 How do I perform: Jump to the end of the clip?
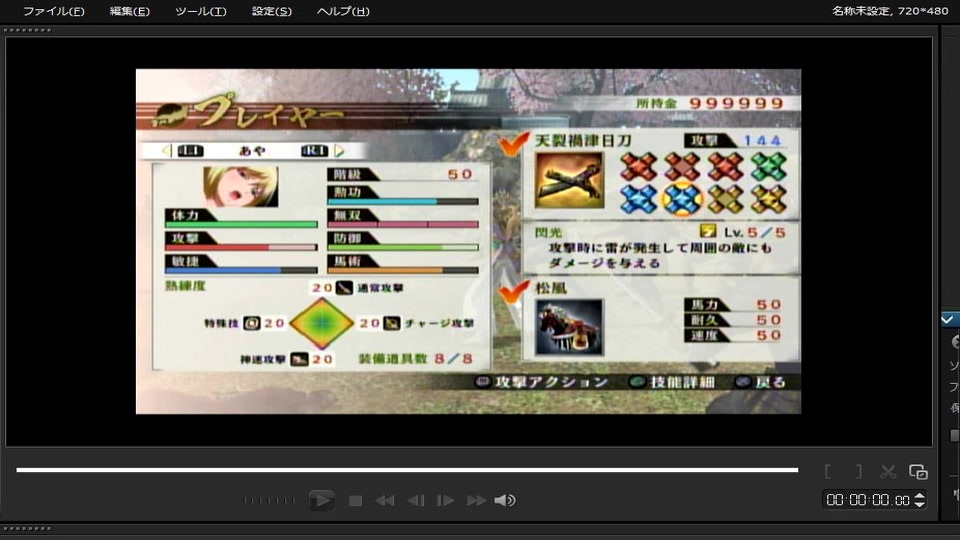coord(476,501)
